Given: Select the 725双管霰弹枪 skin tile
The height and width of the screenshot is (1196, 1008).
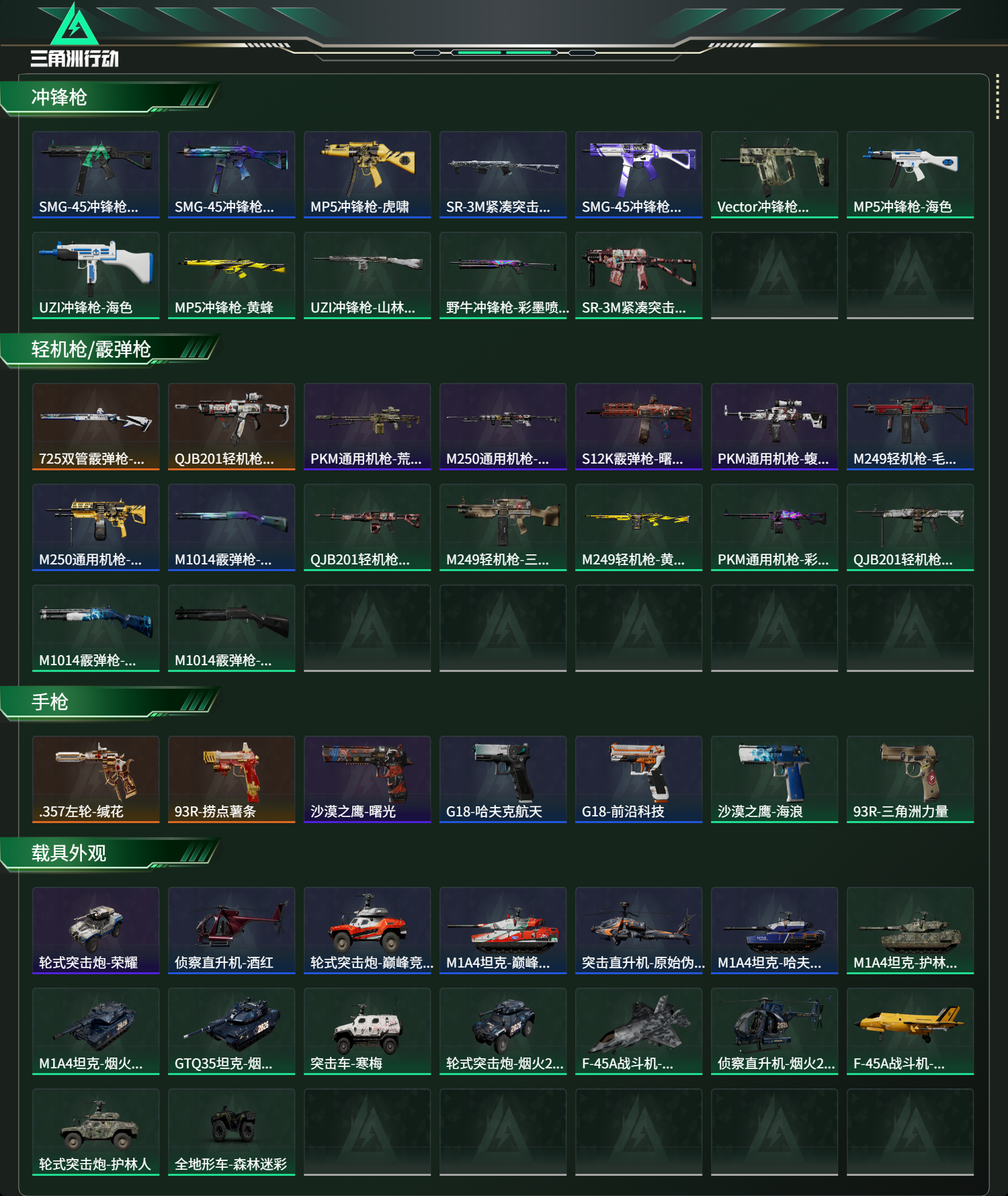Looking at the screenshot, I should pyautogui.click(x=95, y=427).
